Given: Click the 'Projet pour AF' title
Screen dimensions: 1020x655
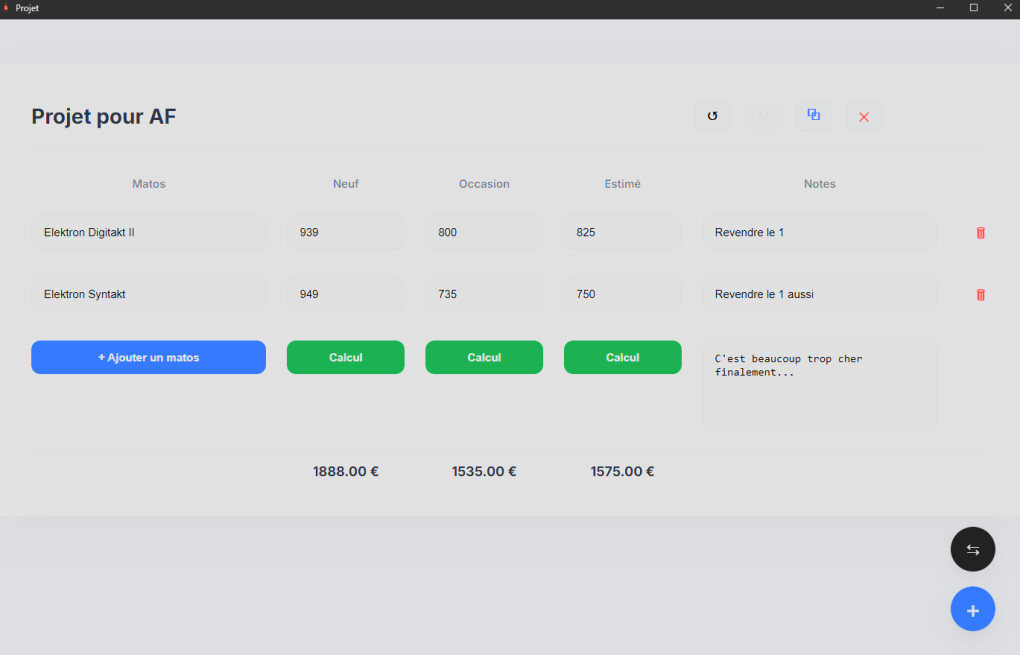Looking at the screenshot, I should pyautogui.click(x=103, y=116).
